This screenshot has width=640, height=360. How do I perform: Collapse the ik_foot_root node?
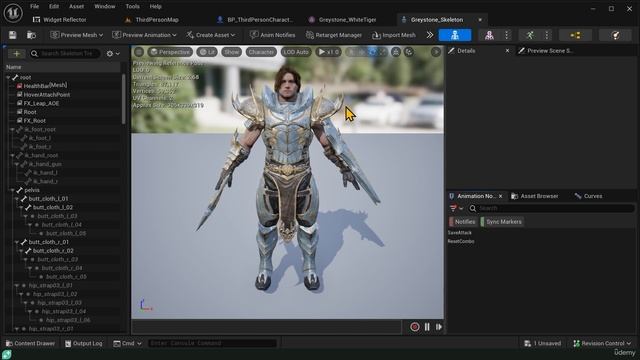pyautogui.click(x=13, y=129)
